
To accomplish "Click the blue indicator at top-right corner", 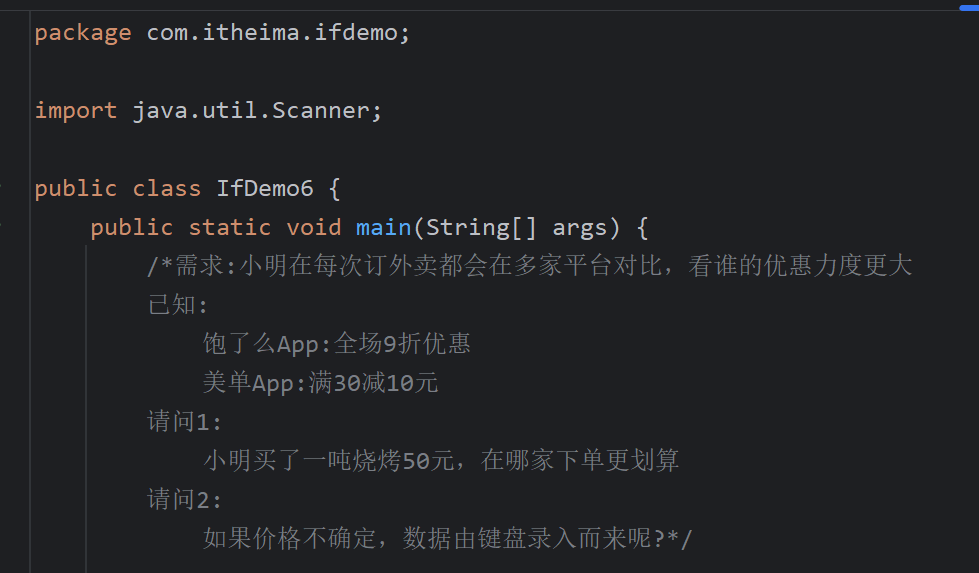I will point(969,7).
